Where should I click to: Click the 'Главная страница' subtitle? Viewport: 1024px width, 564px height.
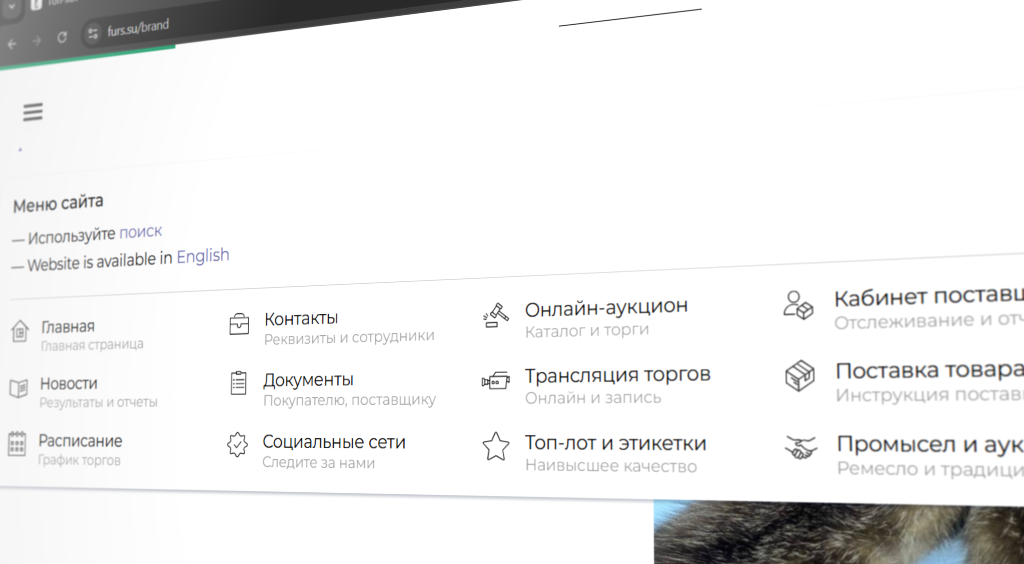click(92, 345)
